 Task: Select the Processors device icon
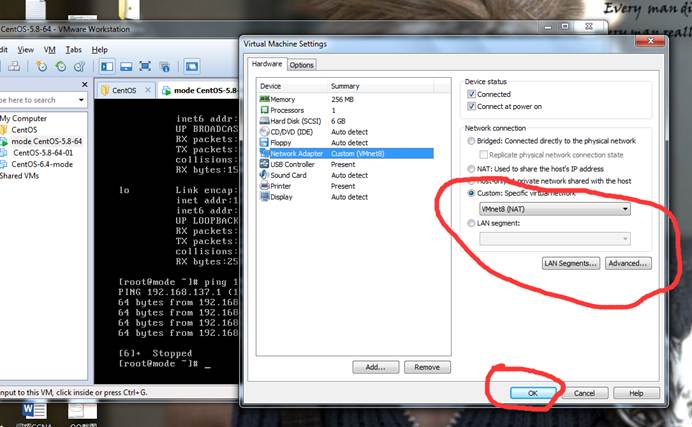tap(264, 110)
